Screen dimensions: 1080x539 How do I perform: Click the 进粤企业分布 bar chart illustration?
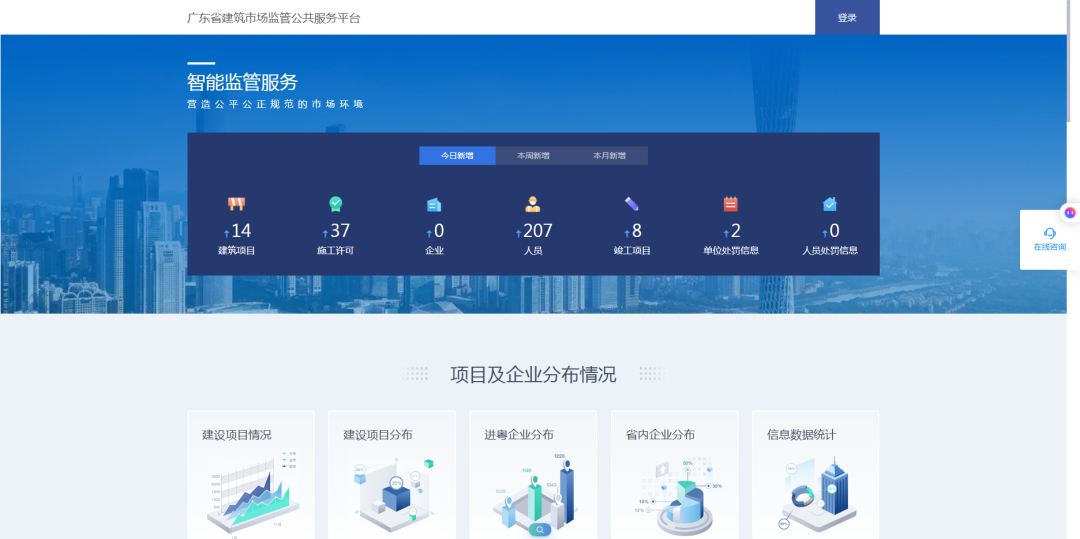534,494
